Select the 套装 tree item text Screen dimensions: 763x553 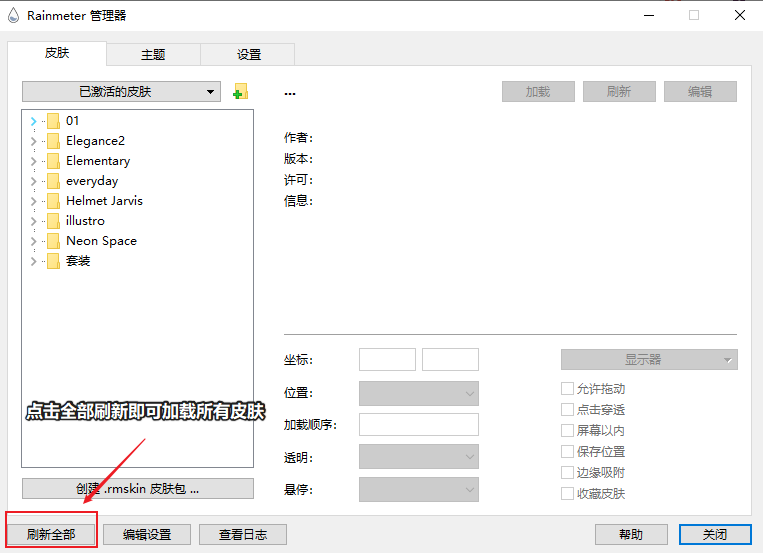click(78, 261)
